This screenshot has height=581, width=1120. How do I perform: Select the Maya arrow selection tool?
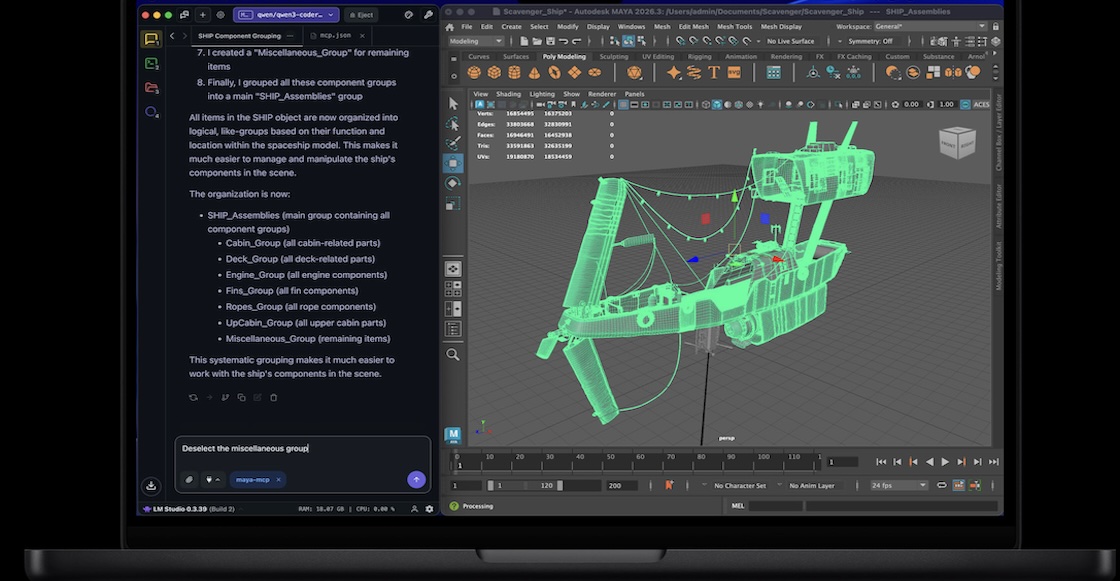point(453,104)
